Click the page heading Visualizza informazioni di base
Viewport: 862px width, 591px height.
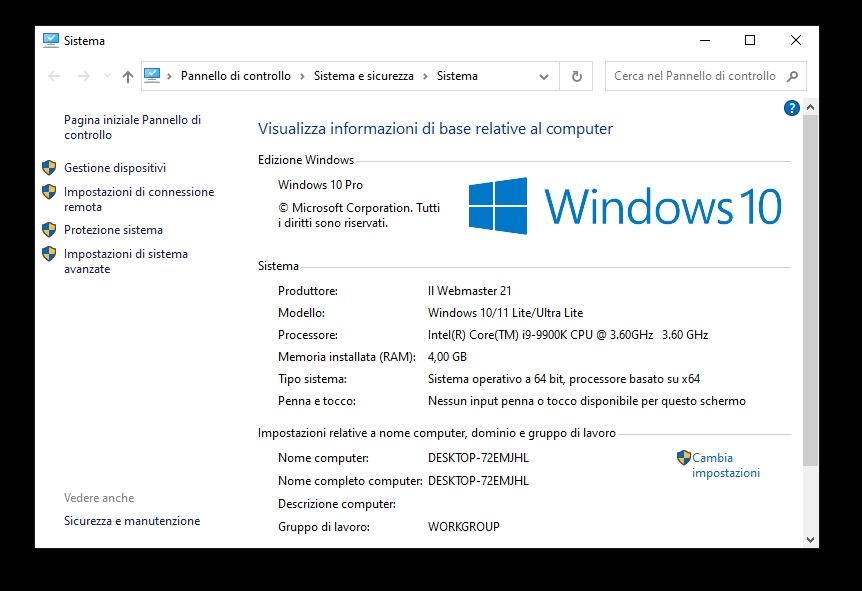pyautogui.click(x=435, y=129)
